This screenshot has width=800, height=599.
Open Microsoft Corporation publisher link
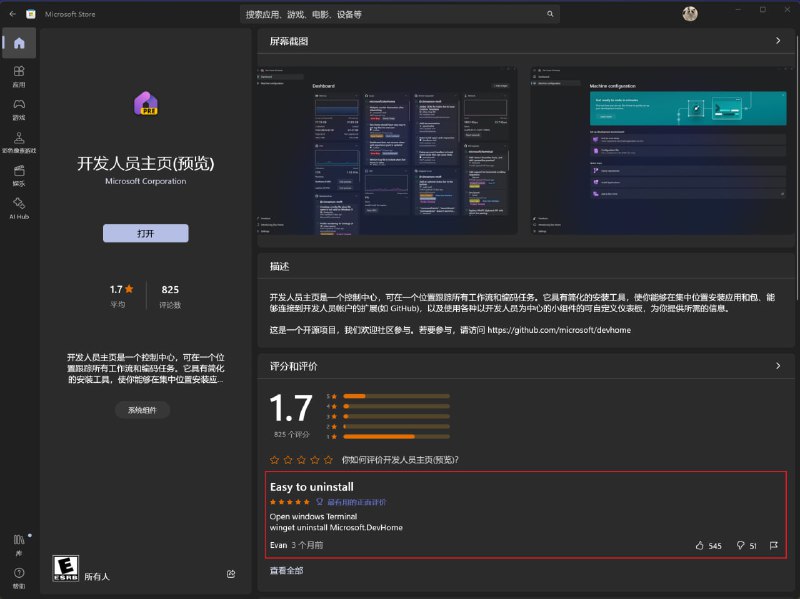point(145,181)
